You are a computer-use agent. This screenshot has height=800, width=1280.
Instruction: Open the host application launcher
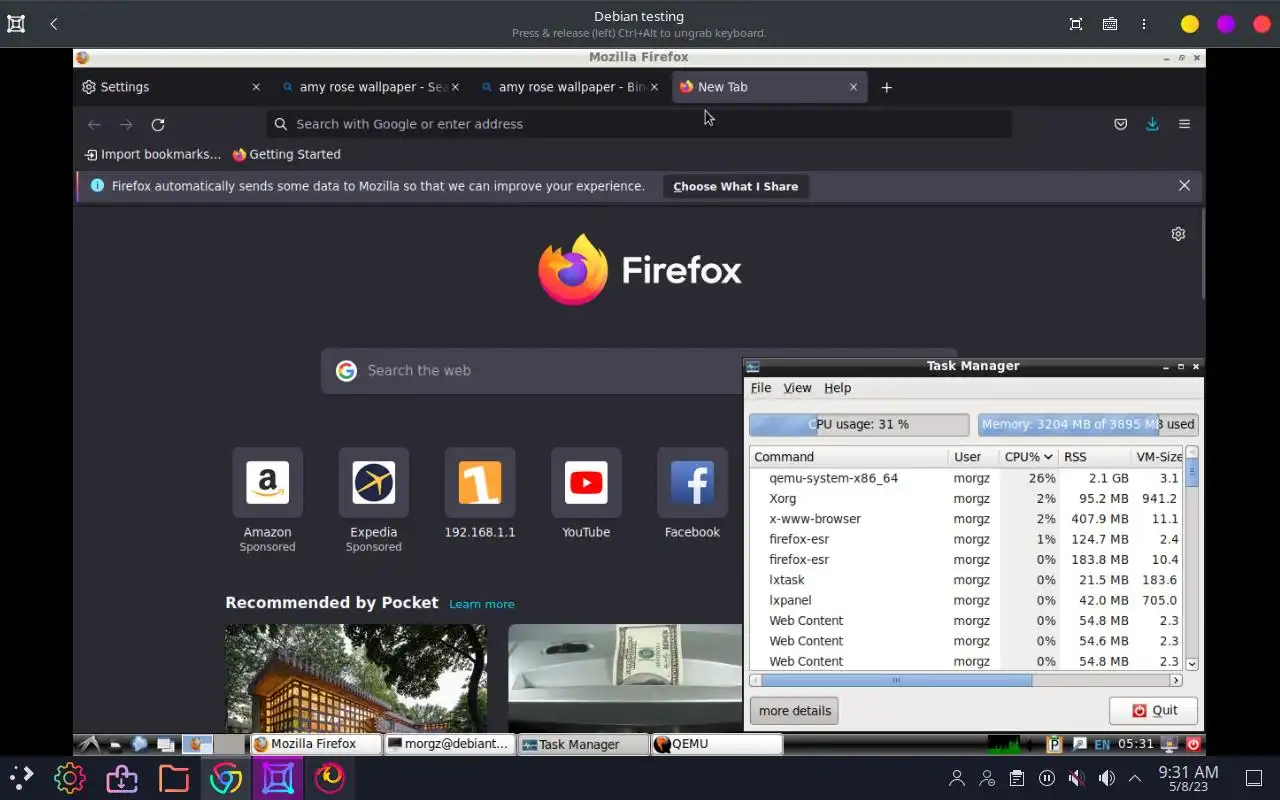tap(21, 778)
